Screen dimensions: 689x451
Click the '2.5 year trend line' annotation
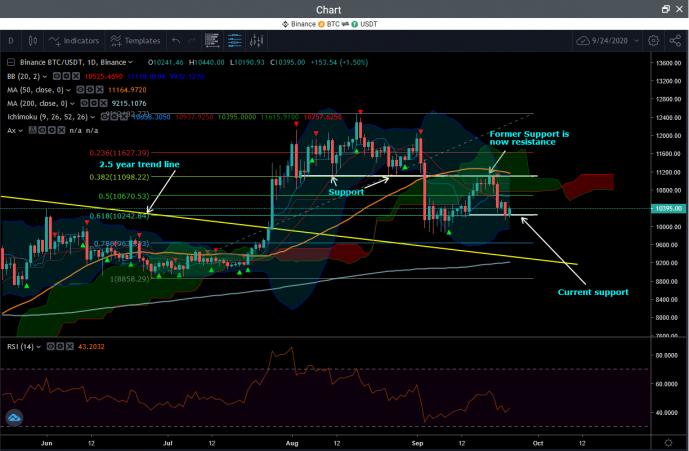[x=139, y=164]
